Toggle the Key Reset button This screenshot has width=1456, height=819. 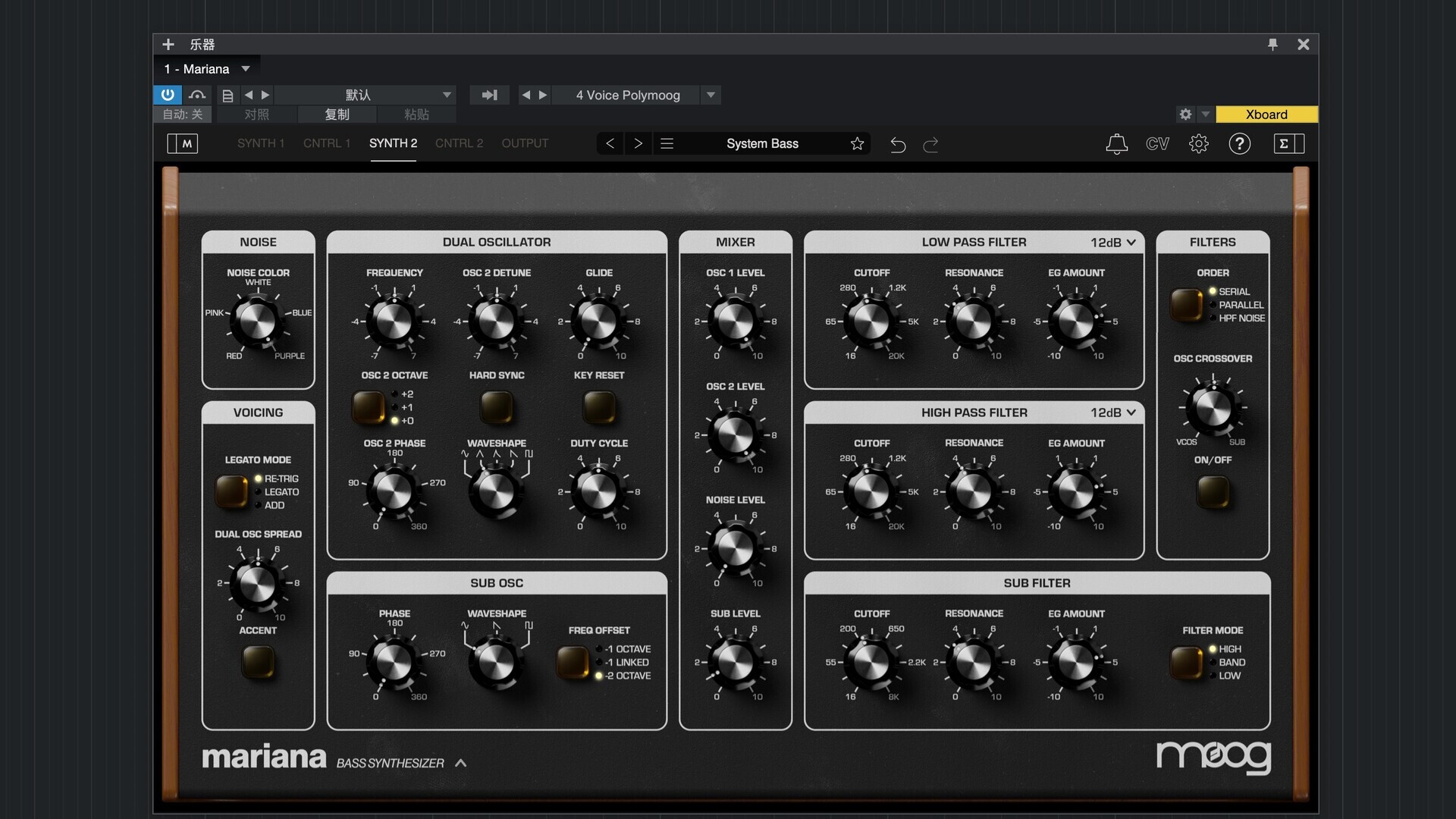(x=598, y=407)
